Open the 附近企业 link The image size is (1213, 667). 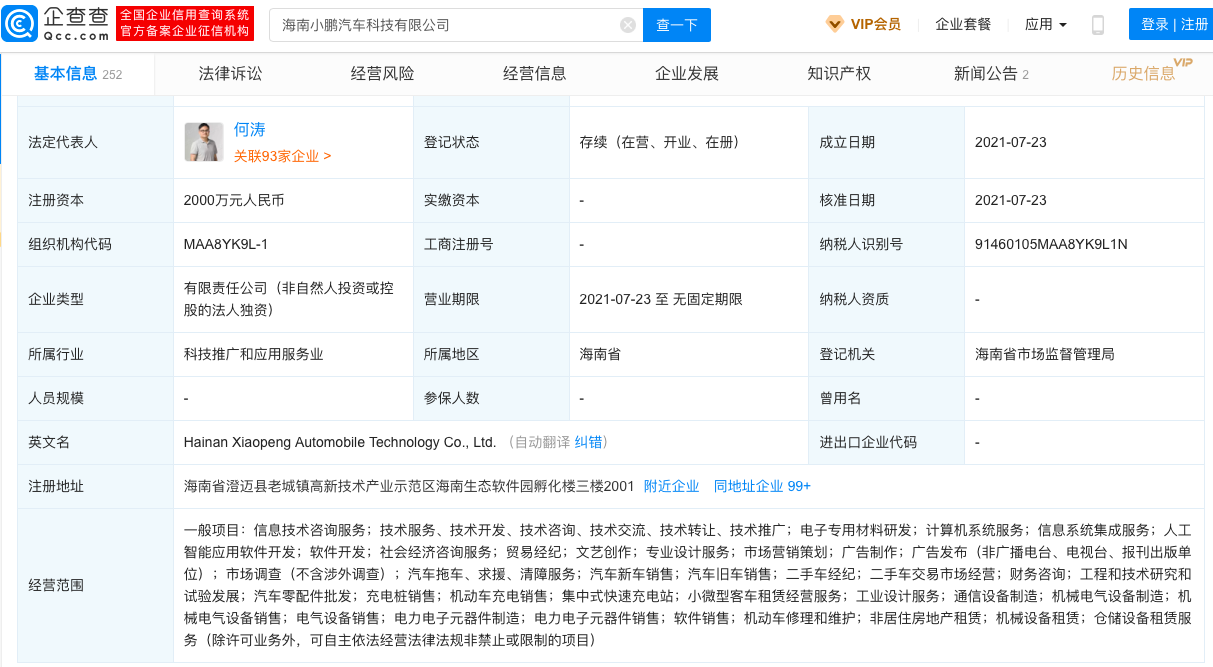tap(671, 486)
